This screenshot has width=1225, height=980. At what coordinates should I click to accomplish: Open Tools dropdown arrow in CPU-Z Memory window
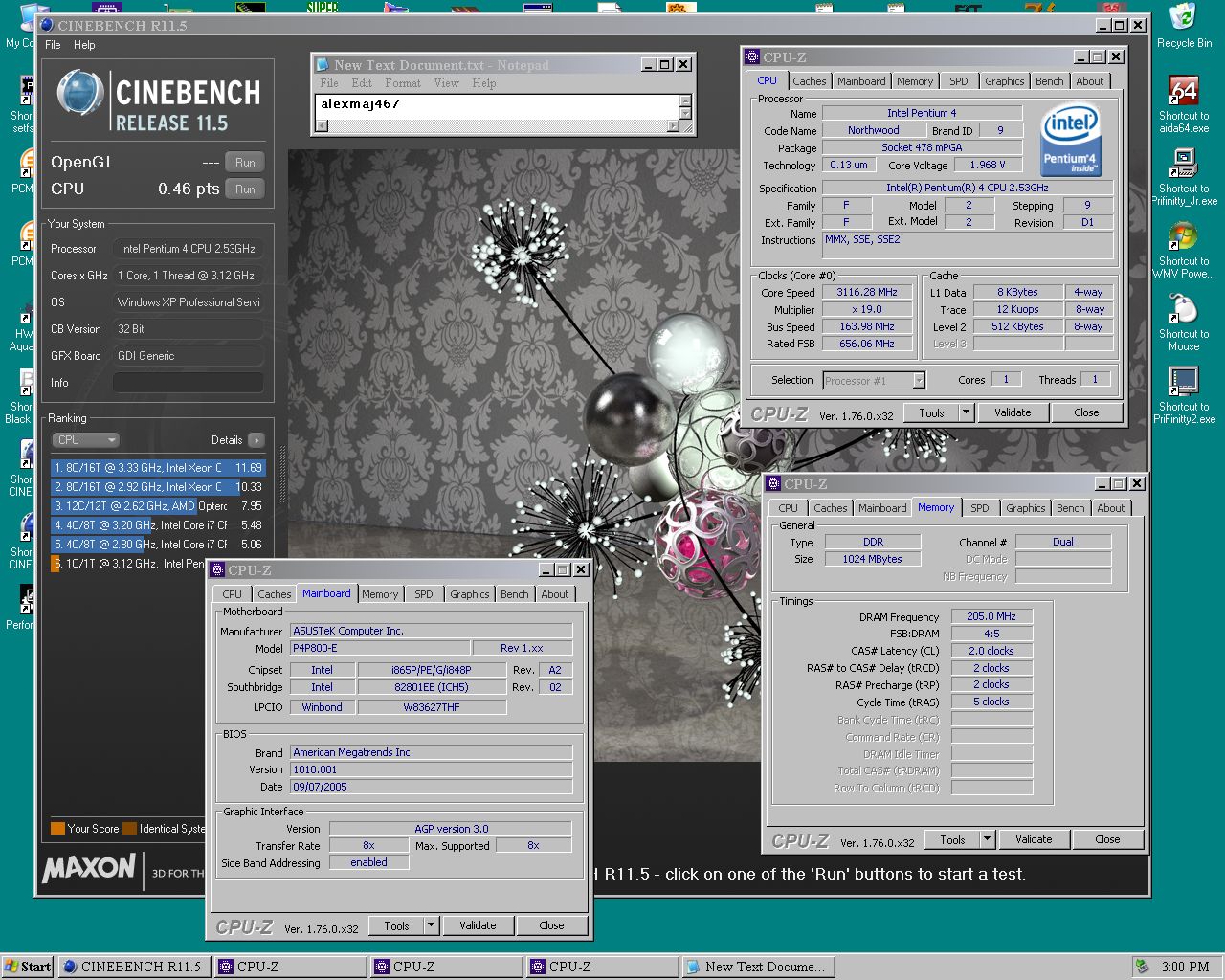(987, 839)
